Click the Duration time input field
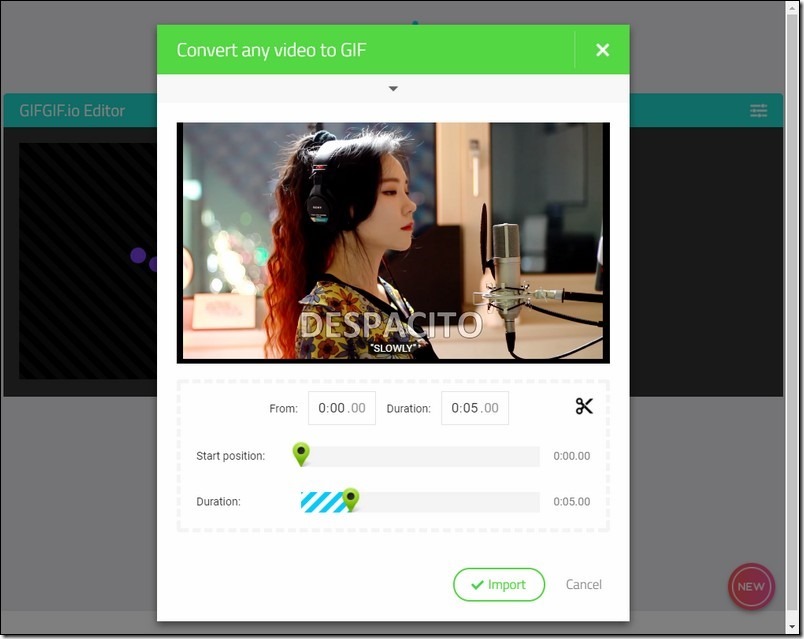 point(475,408)
